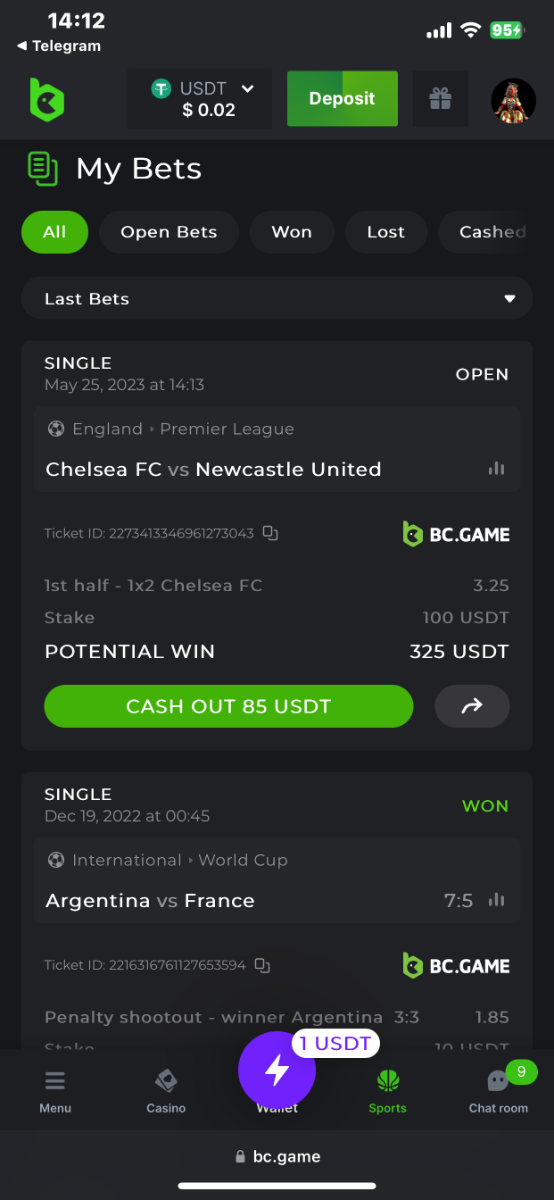The height and width of the screenshot is (1200, 554).
Task: Copy the Chelsea bet ticket ID
Action: 270,534
